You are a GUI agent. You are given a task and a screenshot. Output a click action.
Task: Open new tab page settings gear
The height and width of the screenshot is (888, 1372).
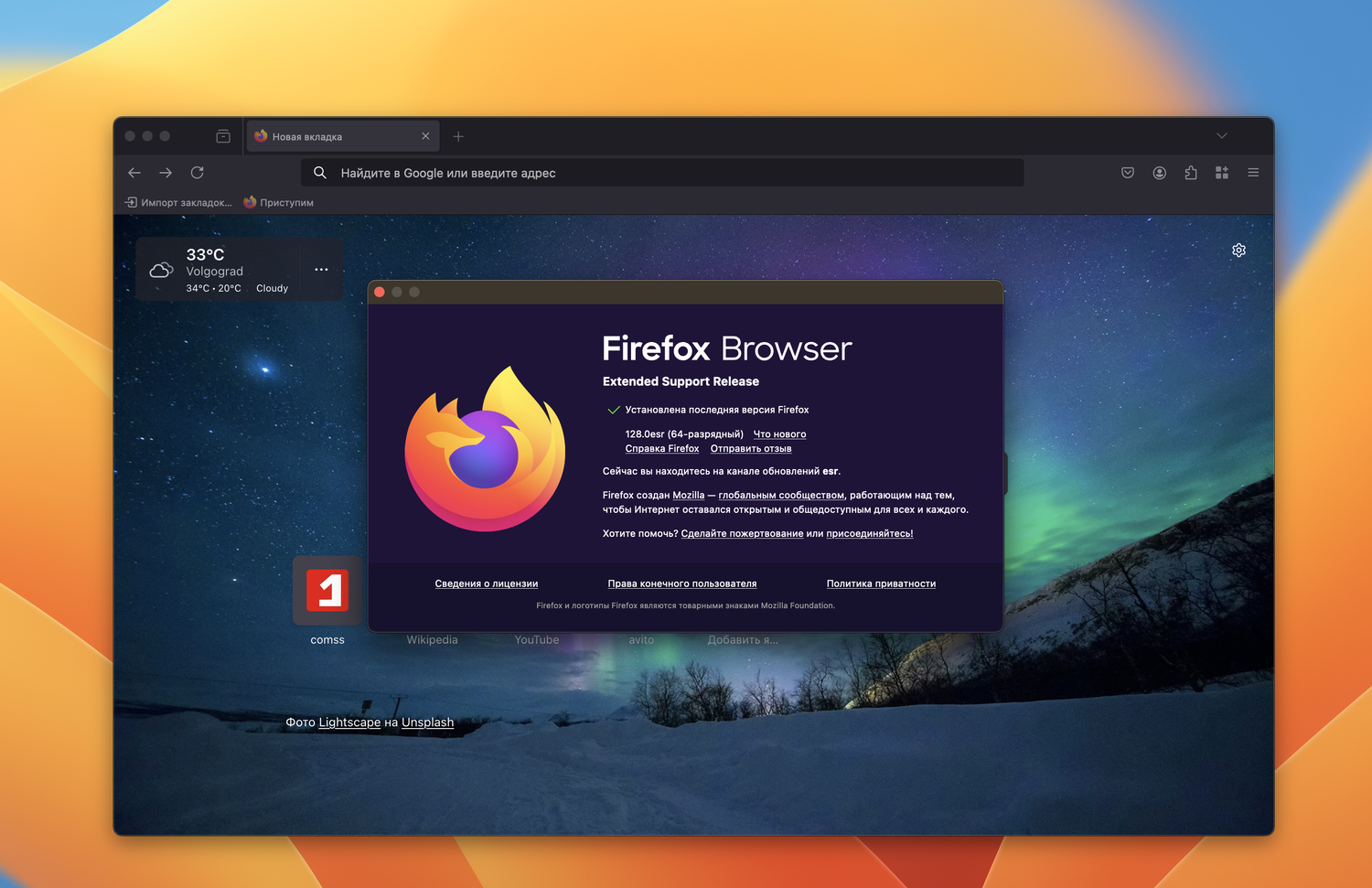[1238, 251]
